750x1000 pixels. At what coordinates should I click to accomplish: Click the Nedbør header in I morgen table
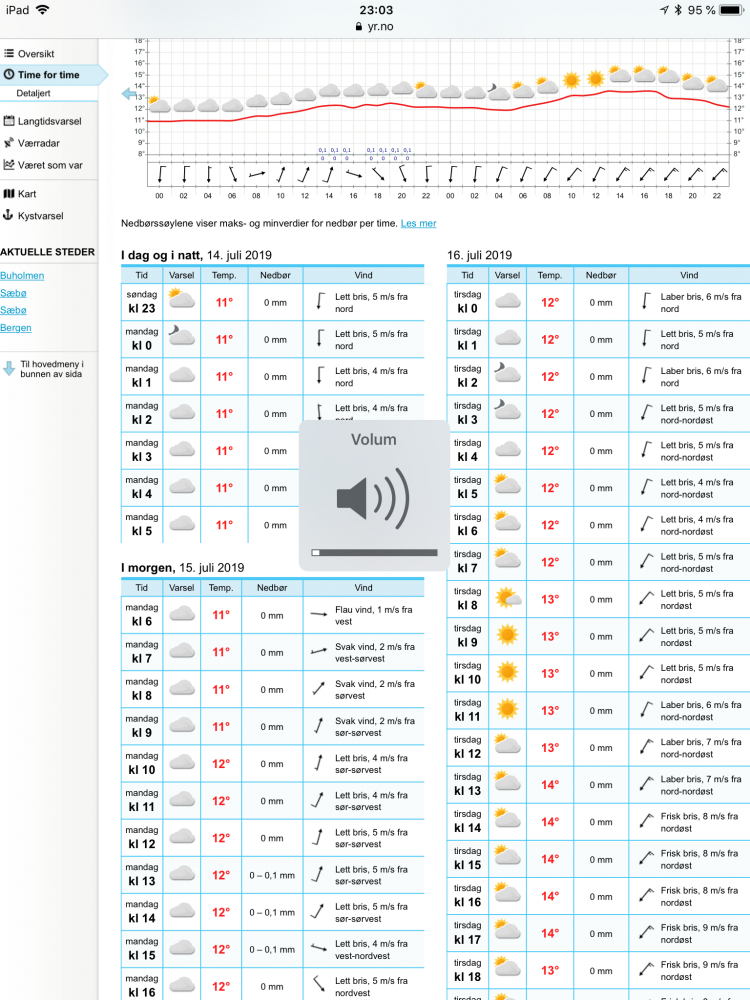coord(272,588)
